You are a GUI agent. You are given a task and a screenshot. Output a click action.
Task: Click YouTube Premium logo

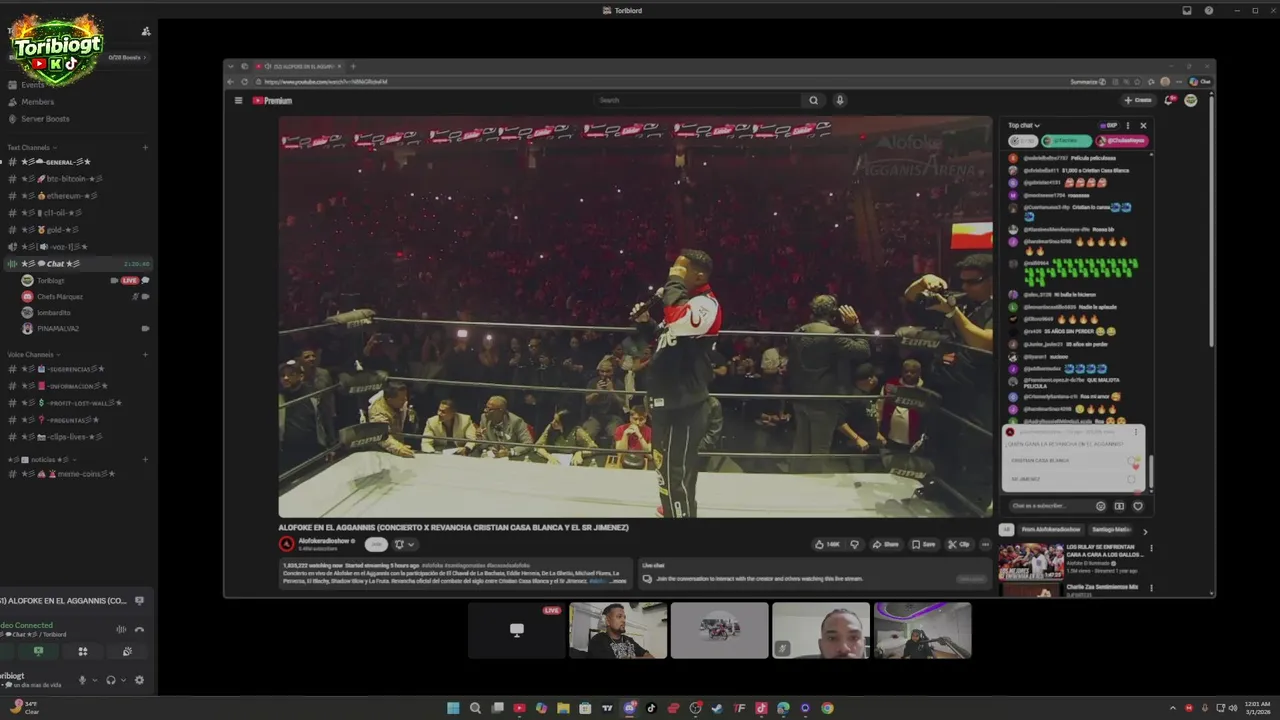point(272,100)
